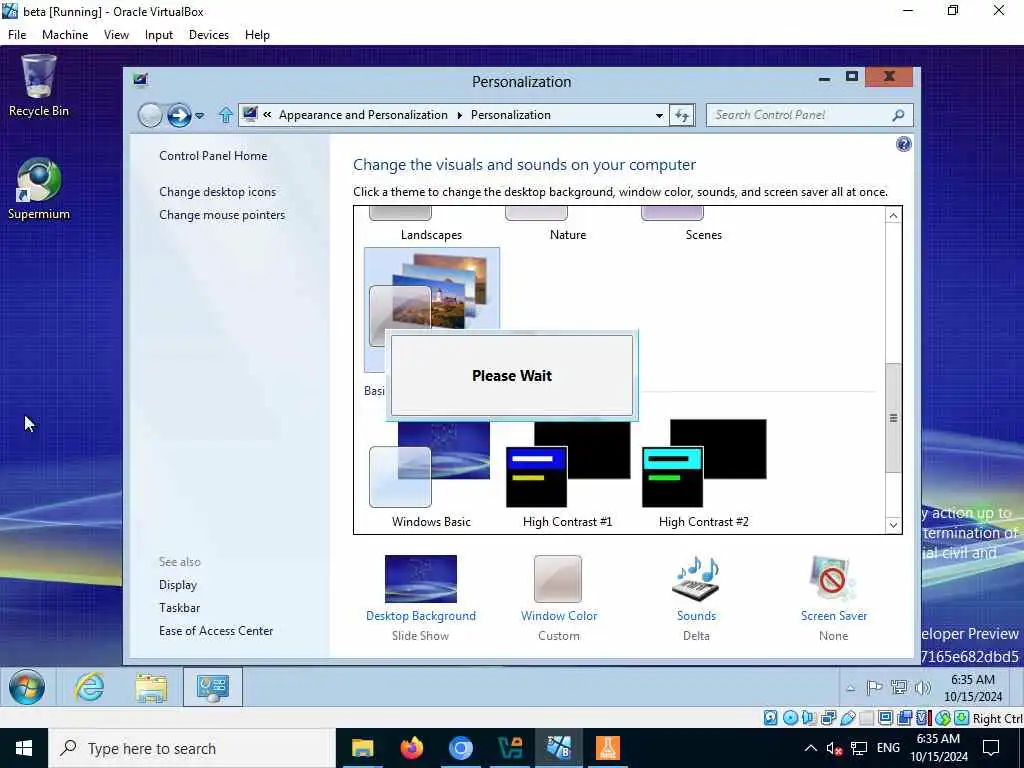This screenshot has height=768, width=1024.
Task: Click the Forward navigation arrow in Personalization
Action: click(x=178, y=116)
